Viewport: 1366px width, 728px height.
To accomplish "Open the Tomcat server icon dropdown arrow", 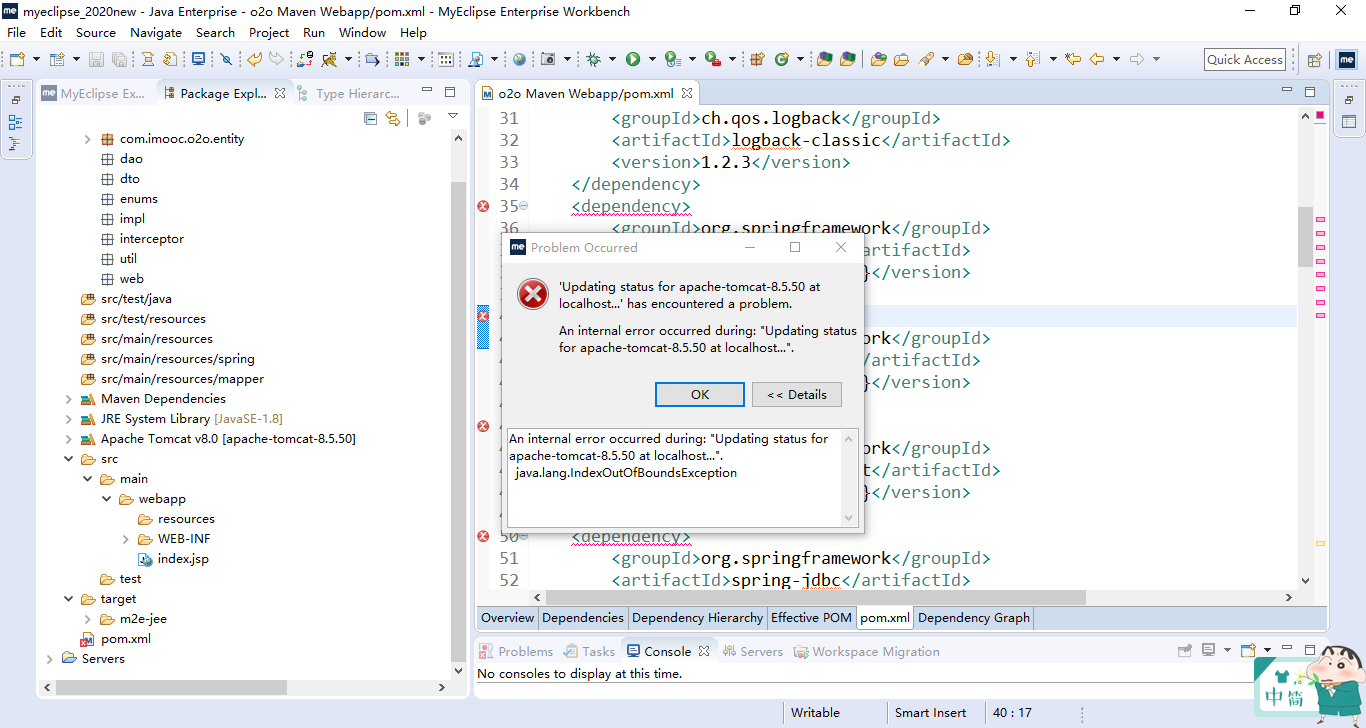I will click(348, 59).
